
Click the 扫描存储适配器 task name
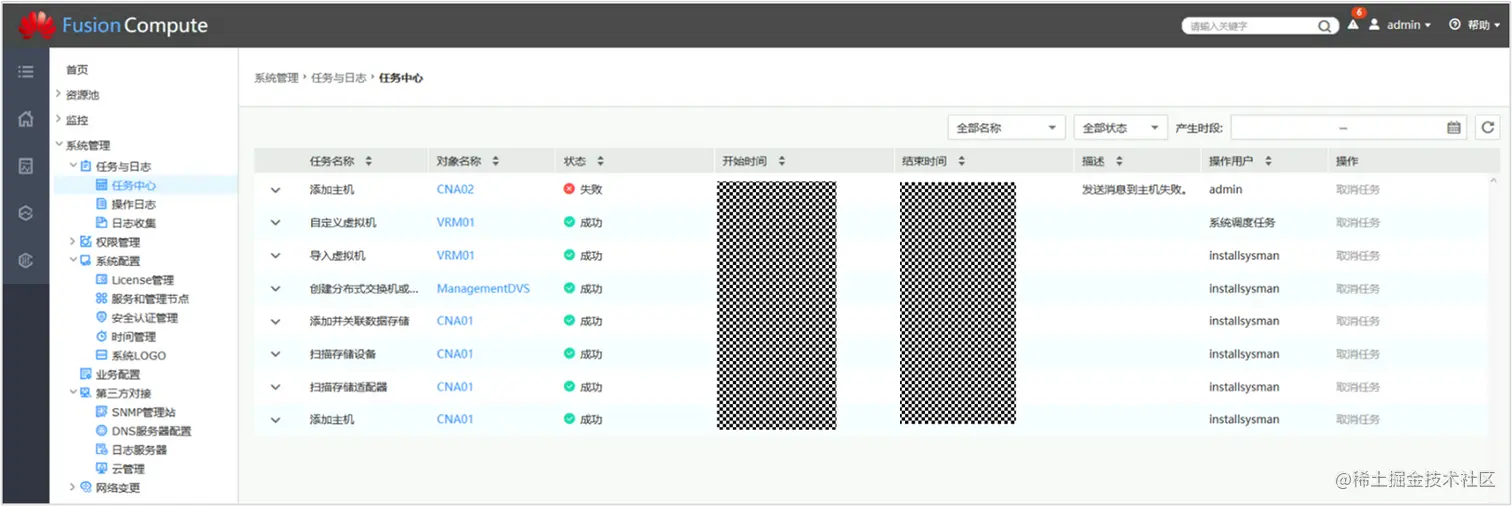pyautogui.click(x=348, y=387)
